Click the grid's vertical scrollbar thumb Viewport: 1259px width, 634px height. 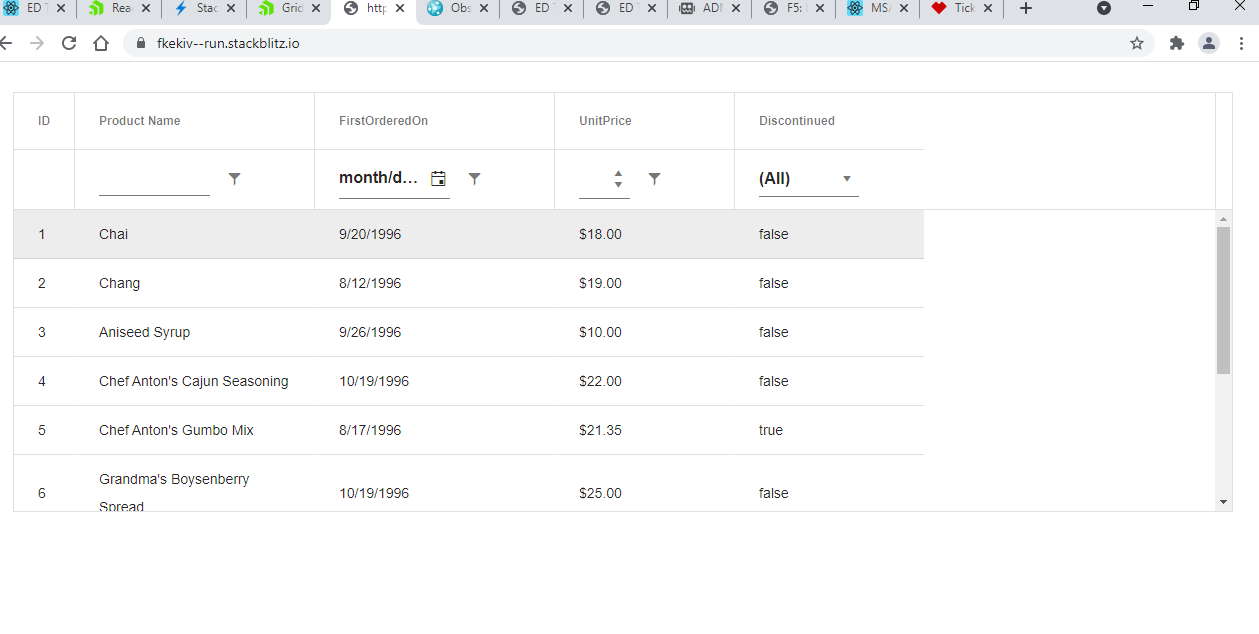(x=1223, y=300)
